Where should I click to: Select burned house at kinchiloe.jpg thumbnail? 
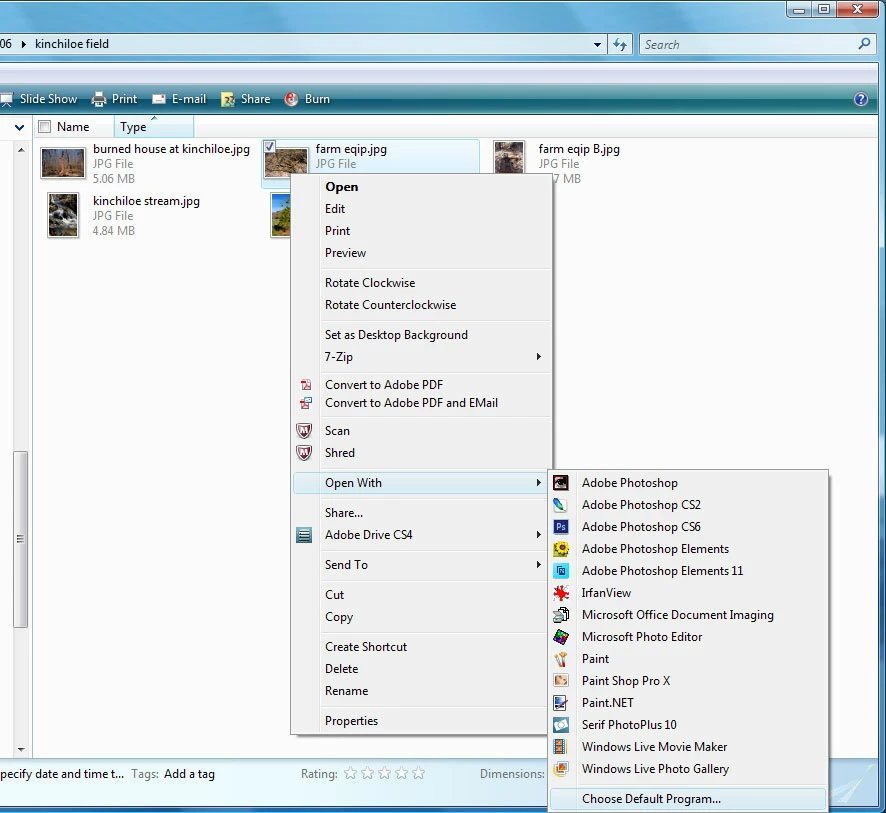tap(63, 163)
